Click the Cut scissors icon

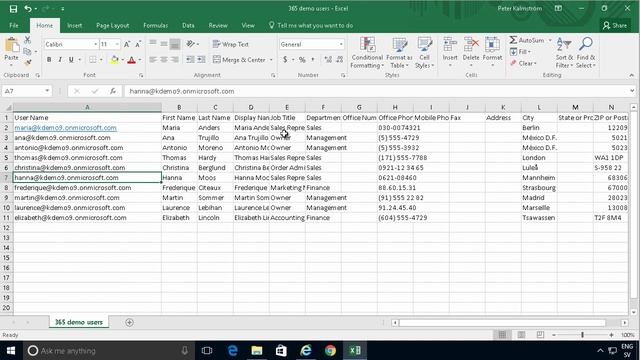pyautogui.click(x=27, y=40)
